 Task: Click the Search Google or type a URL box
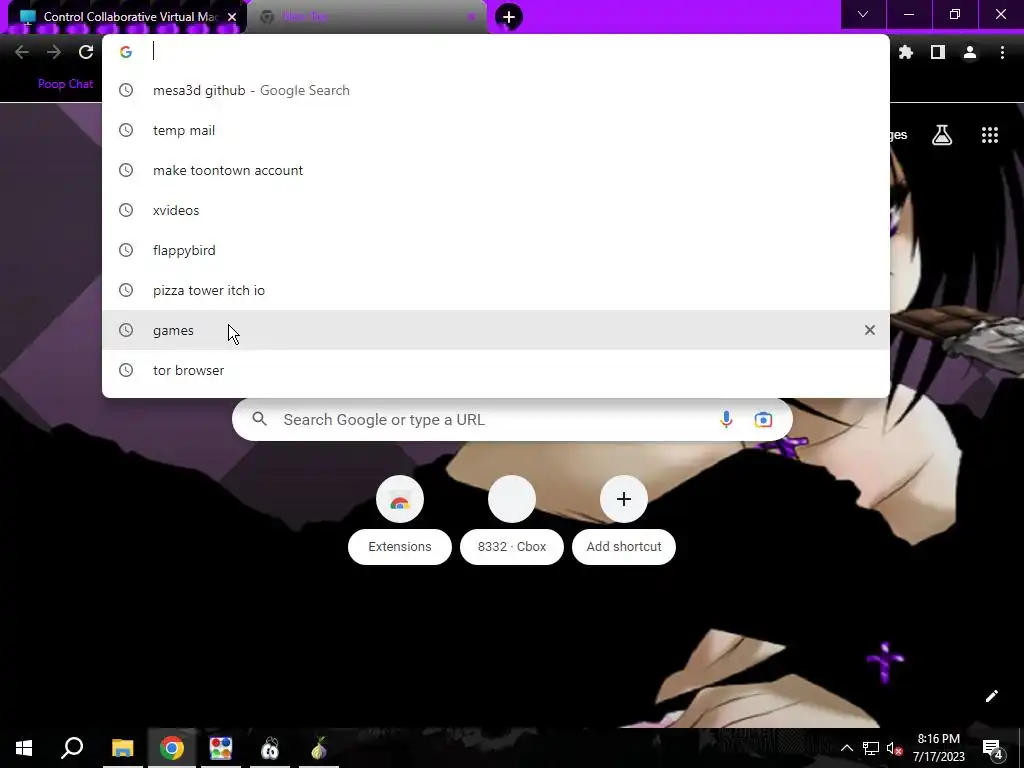coord(512,420)
